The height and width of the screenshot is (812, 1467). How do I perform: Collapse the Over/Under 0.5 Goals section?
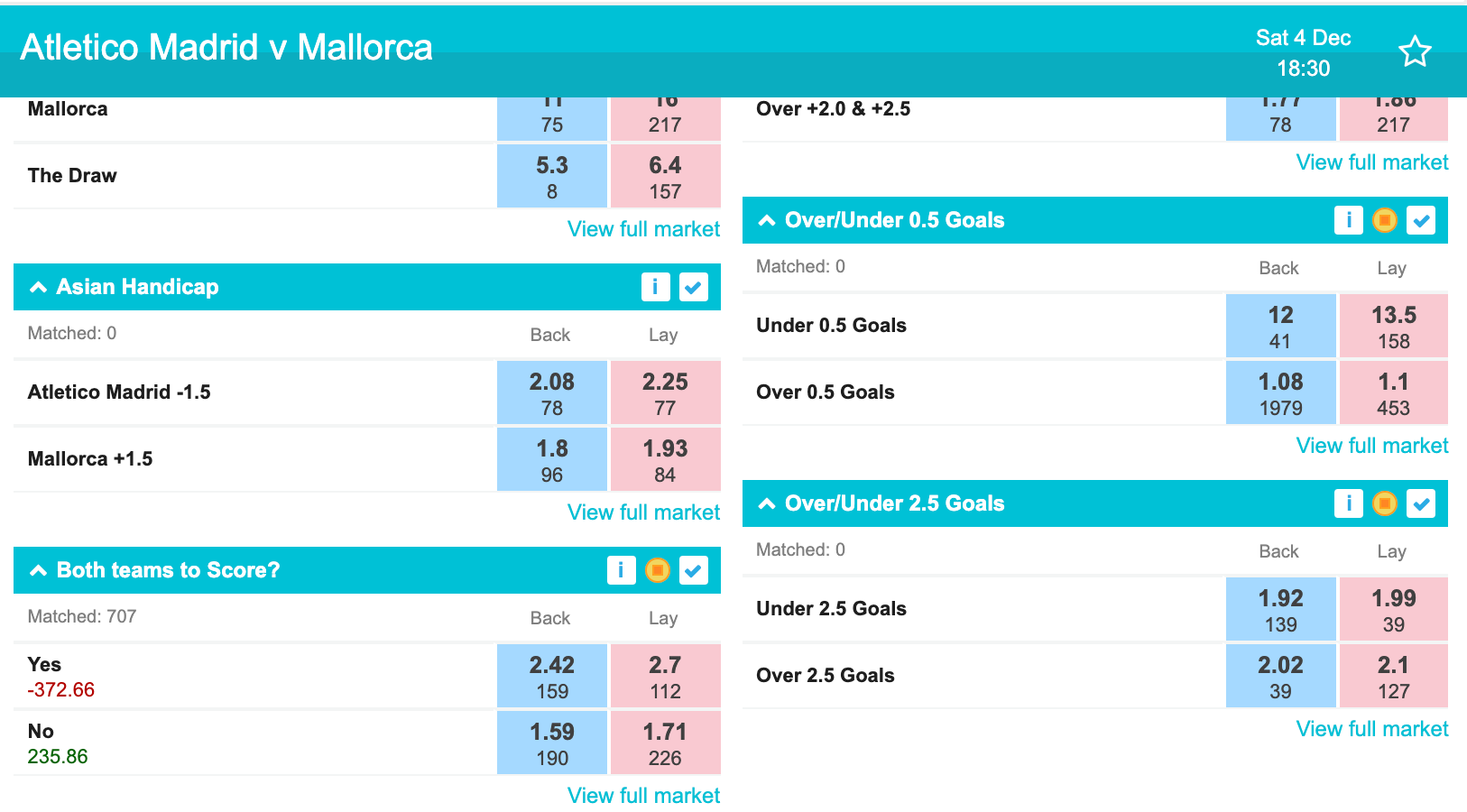pos(767,220)
